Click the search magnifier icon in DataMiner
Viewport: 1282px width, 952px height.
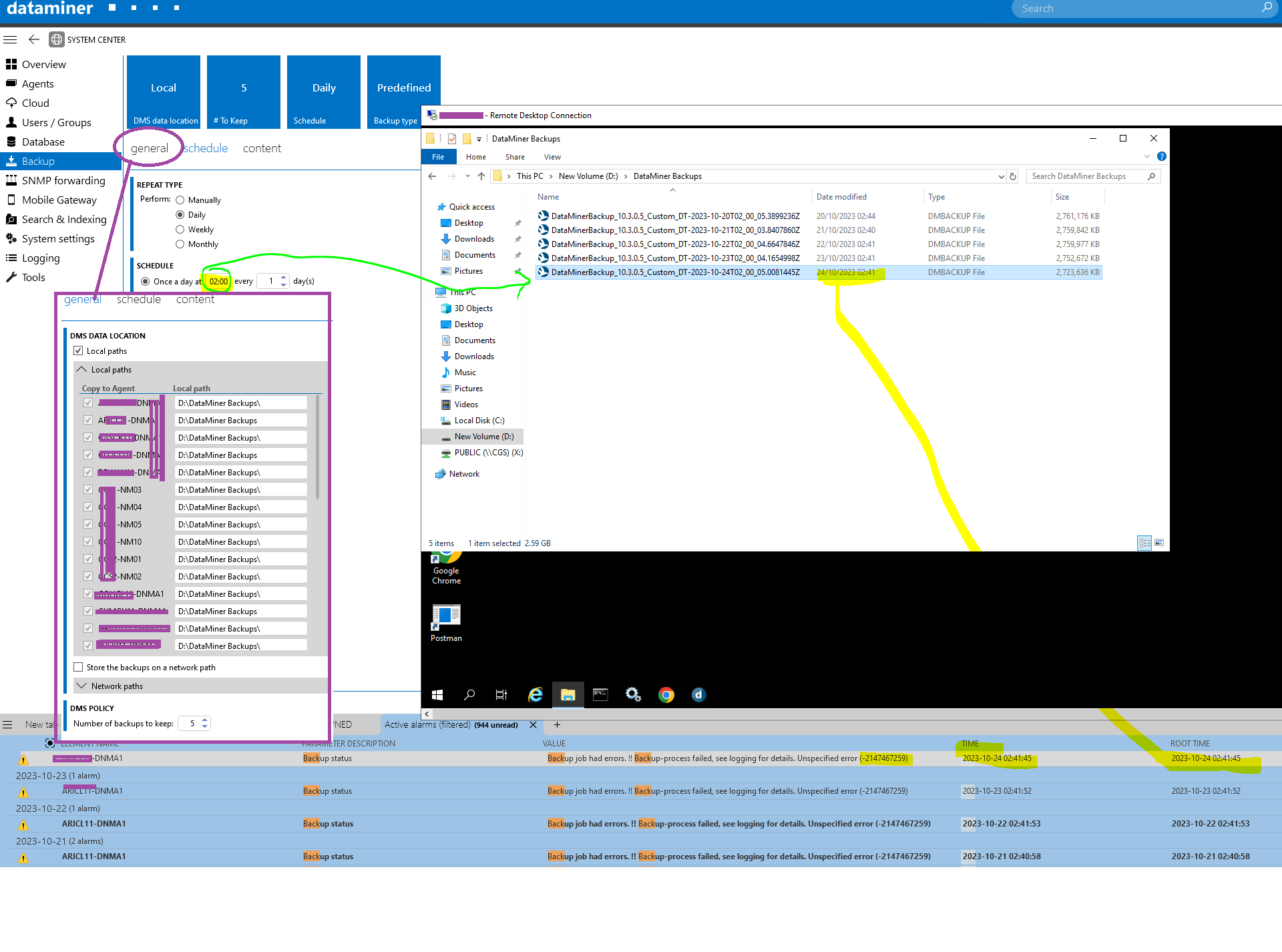point(1267,7)
